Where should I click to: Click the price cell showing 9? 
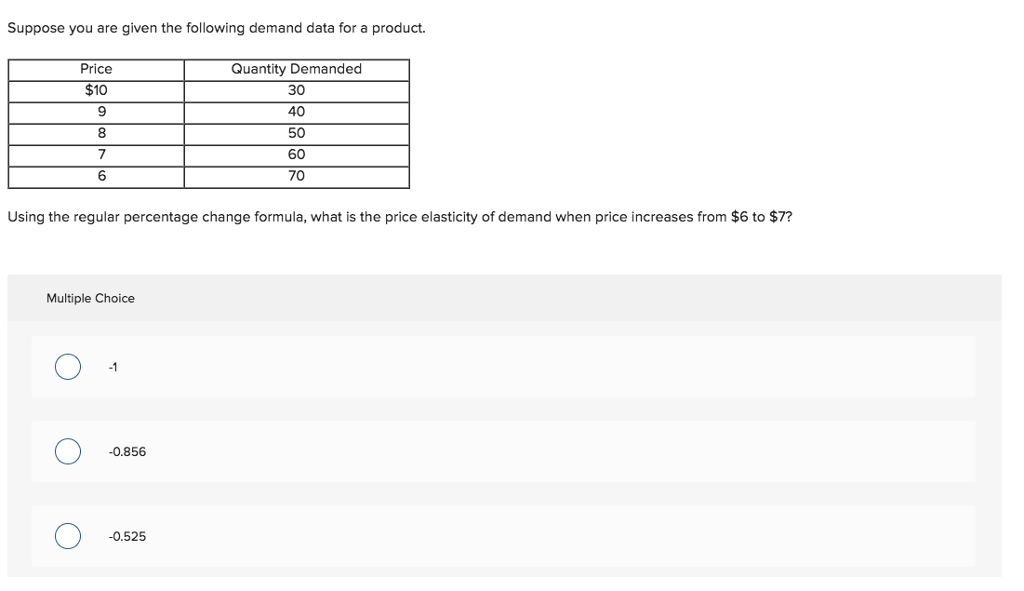[95, 112]
